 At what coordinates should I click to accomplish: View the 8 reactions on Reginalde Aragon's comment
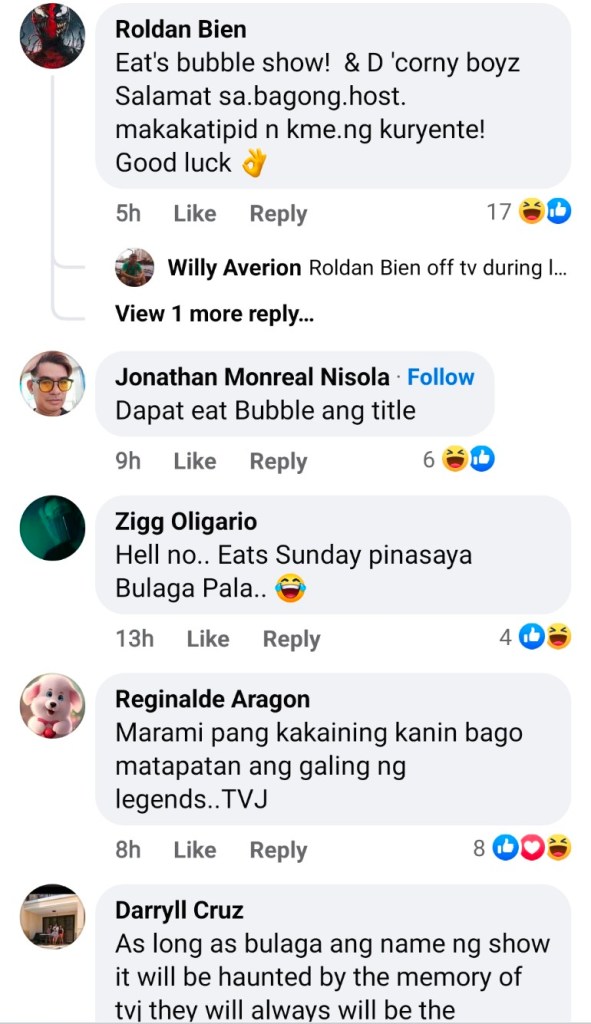(x=522, y=848)
